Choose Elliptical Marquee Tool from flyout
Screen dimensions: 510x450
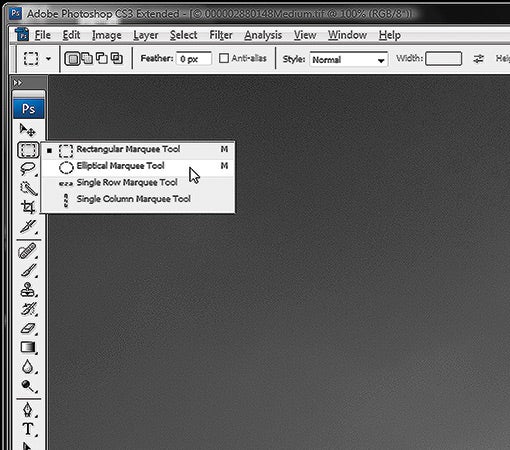click(138, 166)
